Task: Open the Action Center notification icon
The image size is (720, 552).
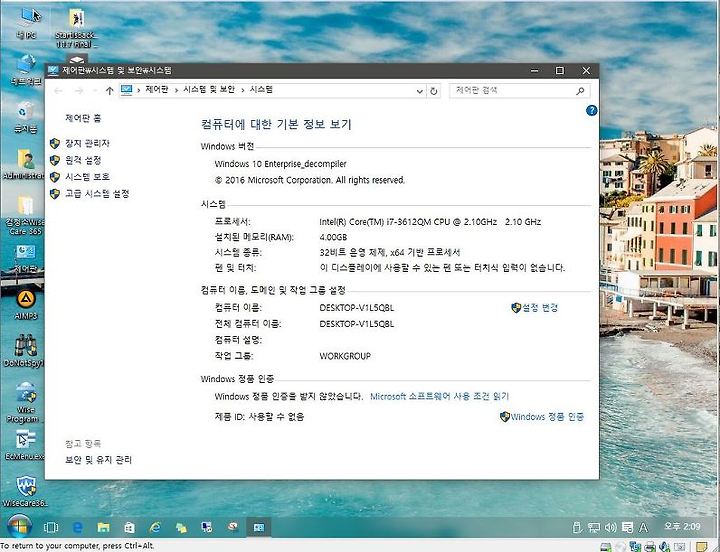Action: 627,528
